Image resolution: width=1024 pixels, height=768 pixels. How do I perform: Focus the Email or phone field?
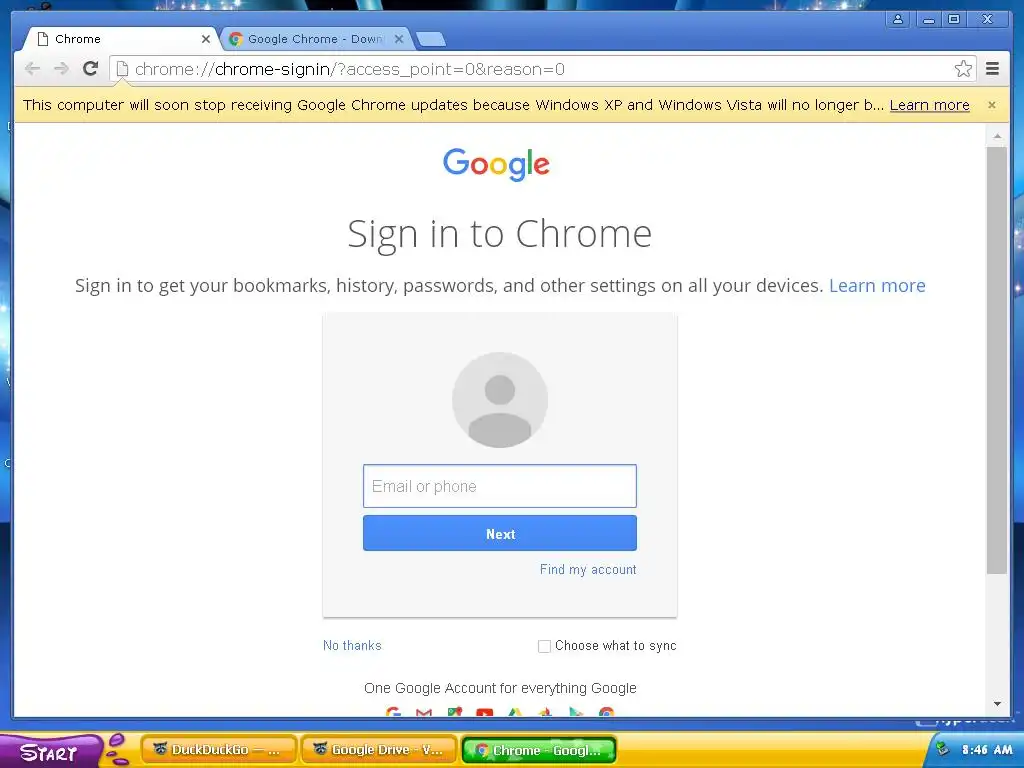pyautogui.click(x=500, y=486)
